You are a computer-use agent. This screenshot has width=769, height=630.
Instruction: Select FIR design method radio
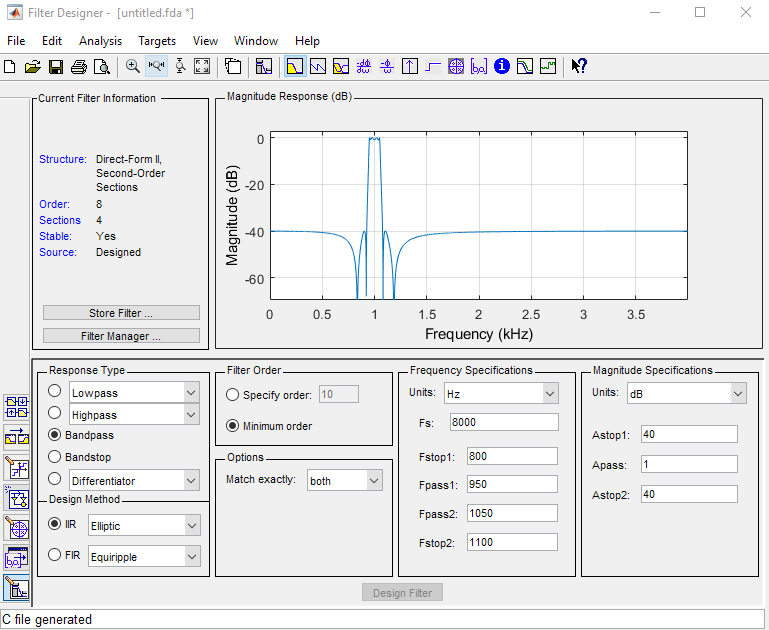[54, 554]
